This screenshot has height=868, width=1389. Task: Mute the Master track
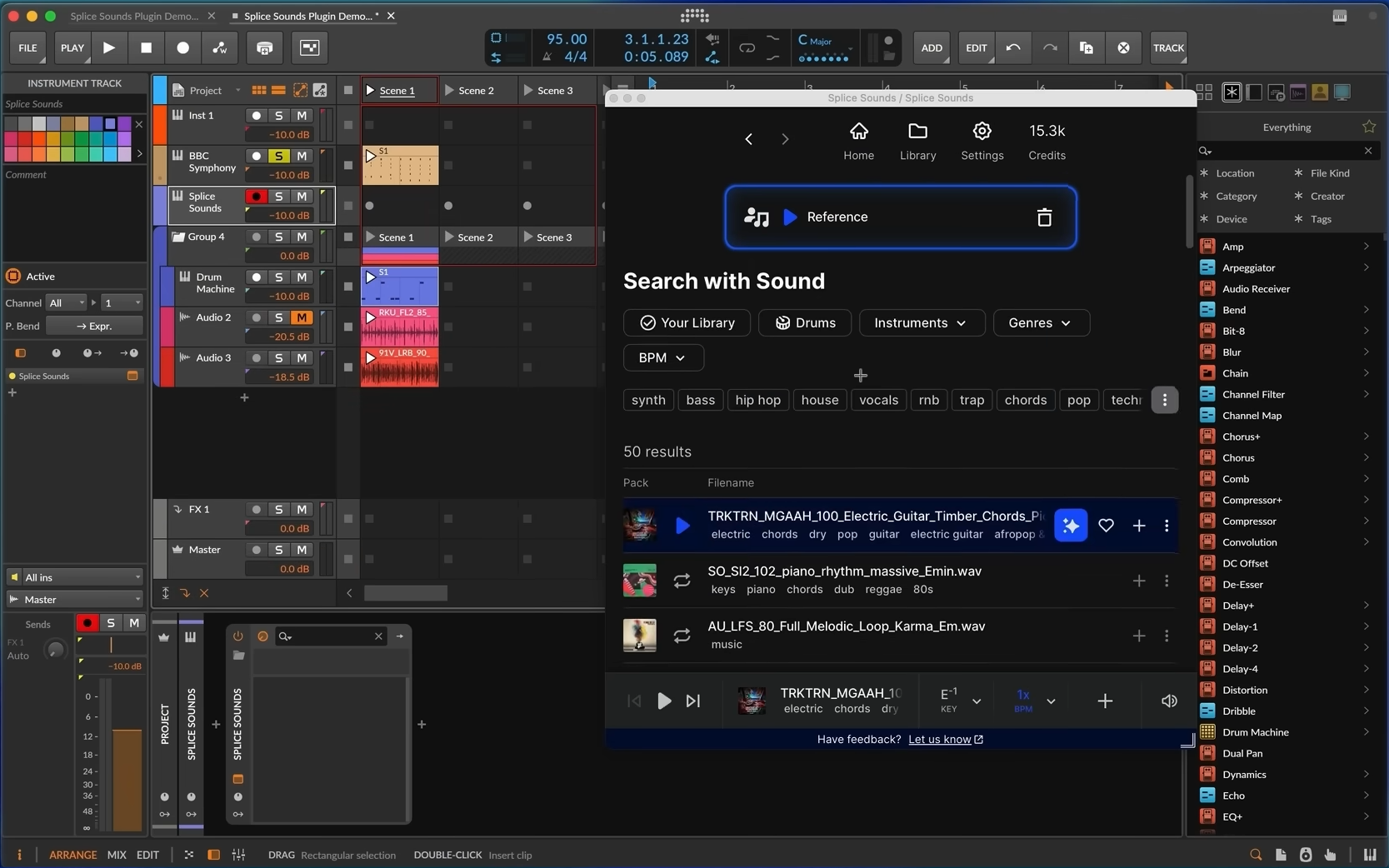click(x=301, y=550)
